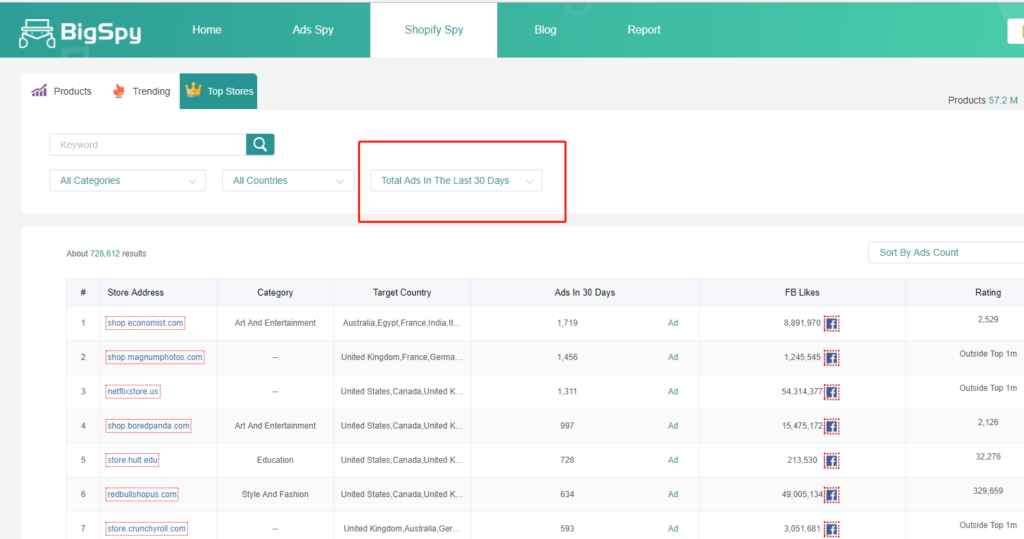Click FB likes value 54,314,377
The height and width of the screenshot is (539, 1024).
(x=802, y=391)
